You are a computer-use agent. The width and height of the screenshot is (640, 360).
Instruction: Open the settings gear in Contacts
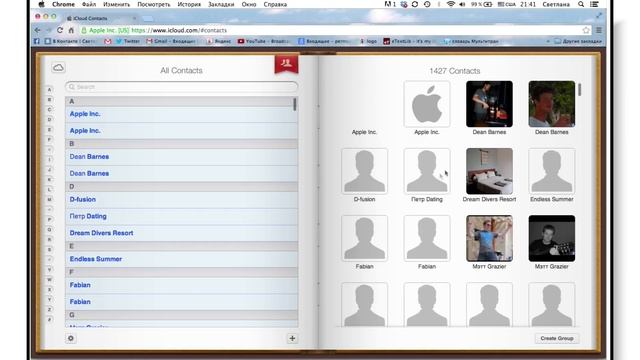point(71,338)
